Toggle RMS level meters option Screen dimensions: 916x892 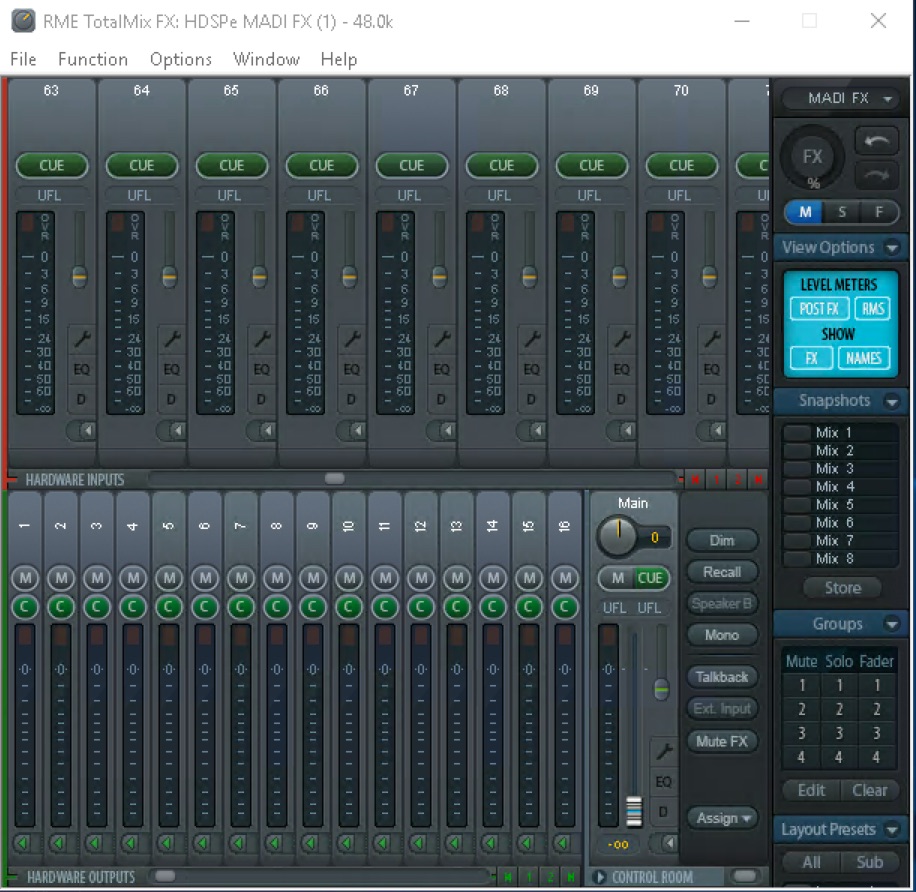click(873, 308)
